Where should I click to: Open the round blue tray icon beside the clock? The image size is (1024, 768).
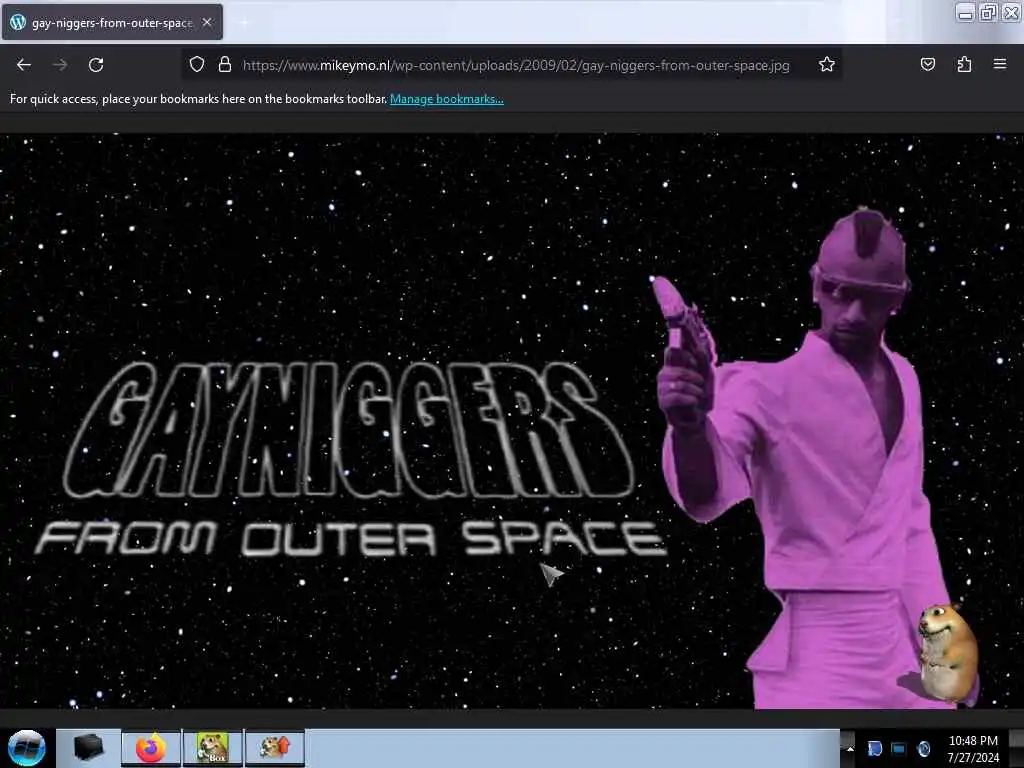tap(923, 749)
